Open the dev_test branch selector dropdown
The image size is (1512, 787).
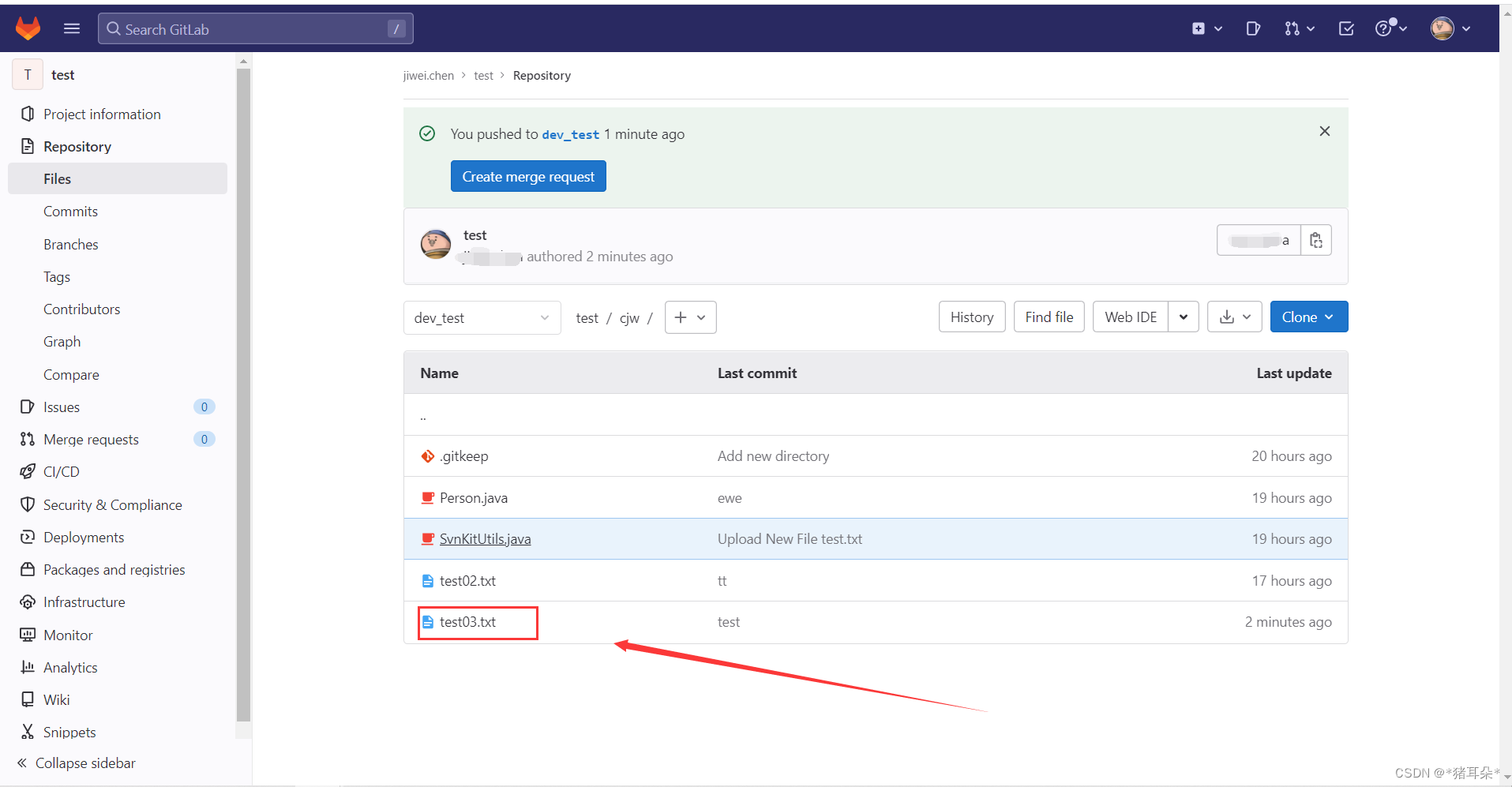(x=482, y=317)
